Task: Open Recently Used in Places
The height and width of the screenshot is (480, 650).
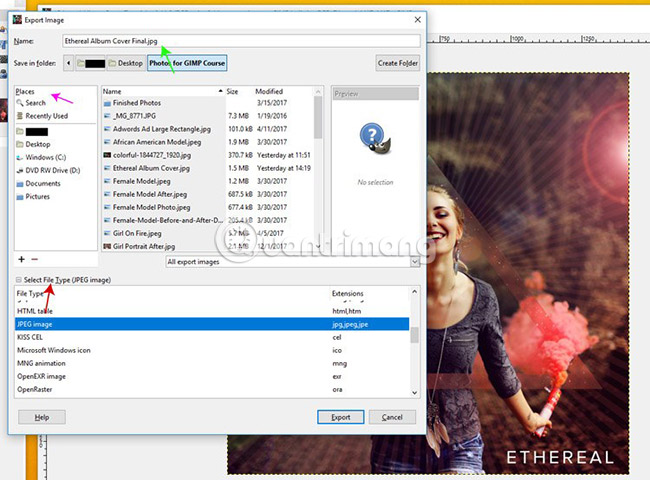Action: pos(42,116)
